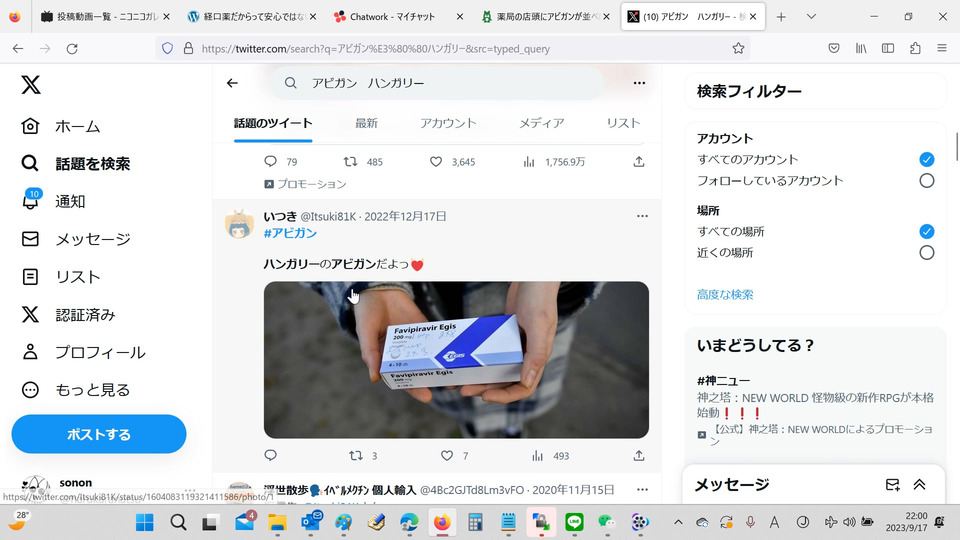The image size is (960, 540).
Task: Open search options three-dot menu
Action: pyautogui.click(x=639, y=83)
